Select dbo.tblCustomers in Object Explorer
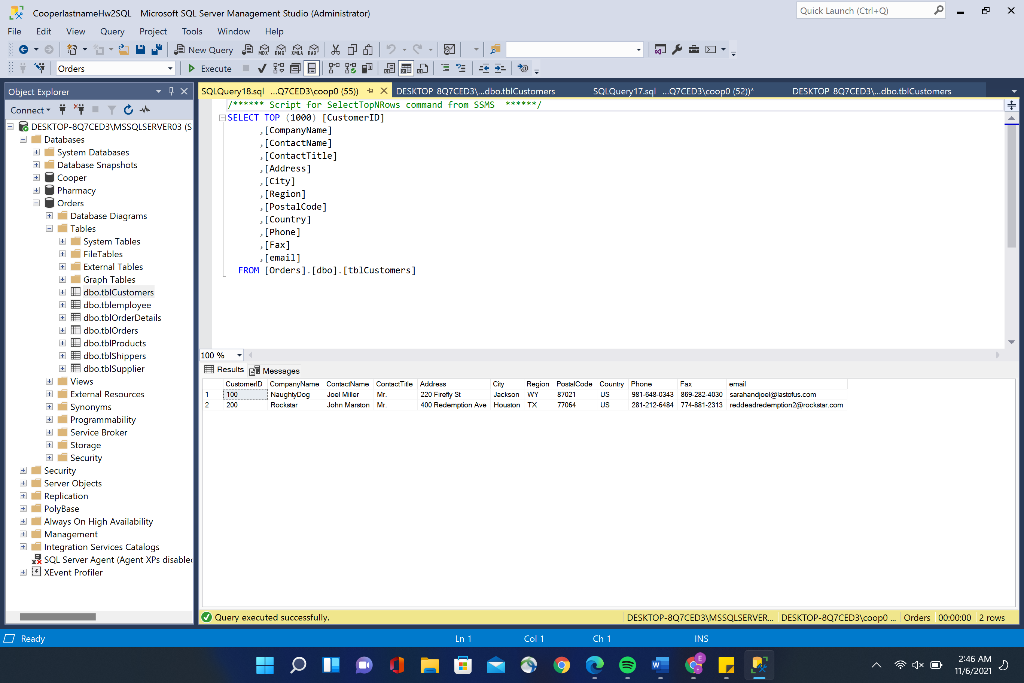 click(x=118, y=293)
